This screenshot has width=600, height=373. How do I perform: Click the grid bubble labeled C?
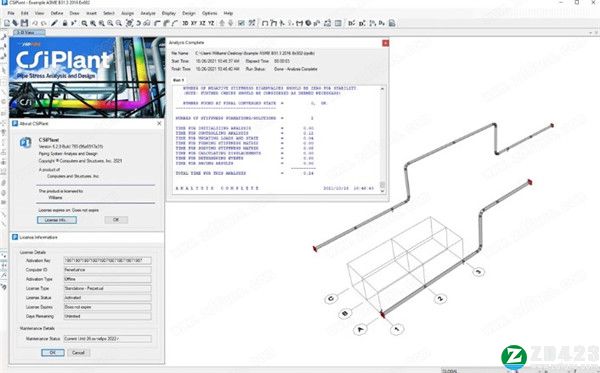(331, 298)
